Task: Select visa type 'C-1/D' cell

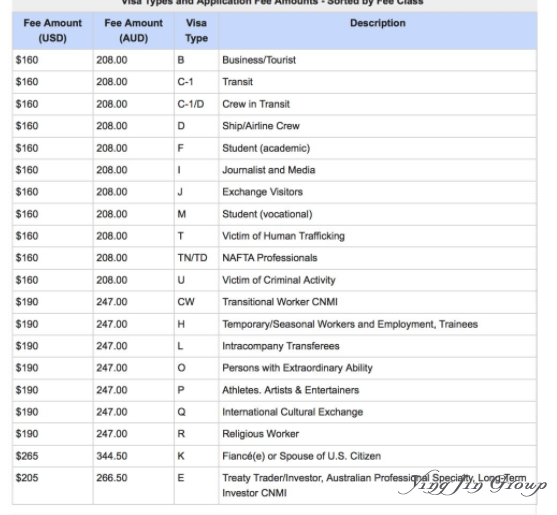Action: pos(196,104)
